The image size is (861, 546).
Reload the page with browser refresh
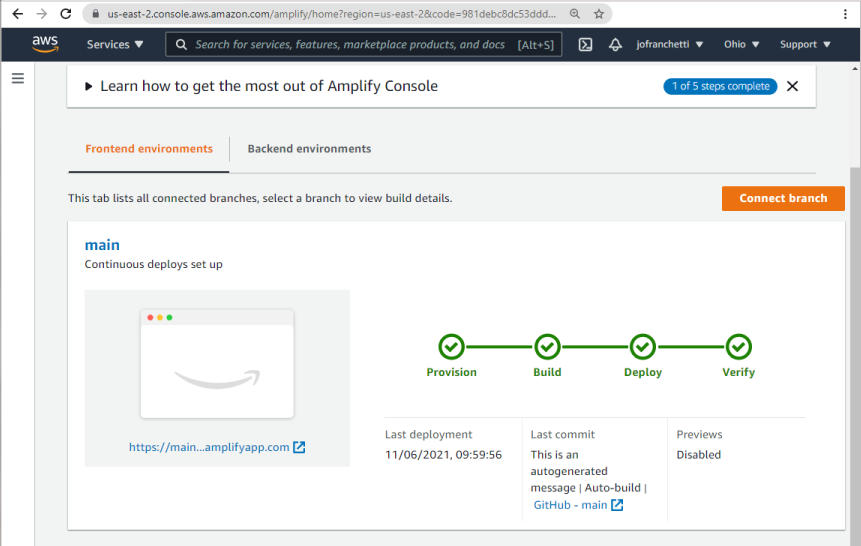(66, 14)
